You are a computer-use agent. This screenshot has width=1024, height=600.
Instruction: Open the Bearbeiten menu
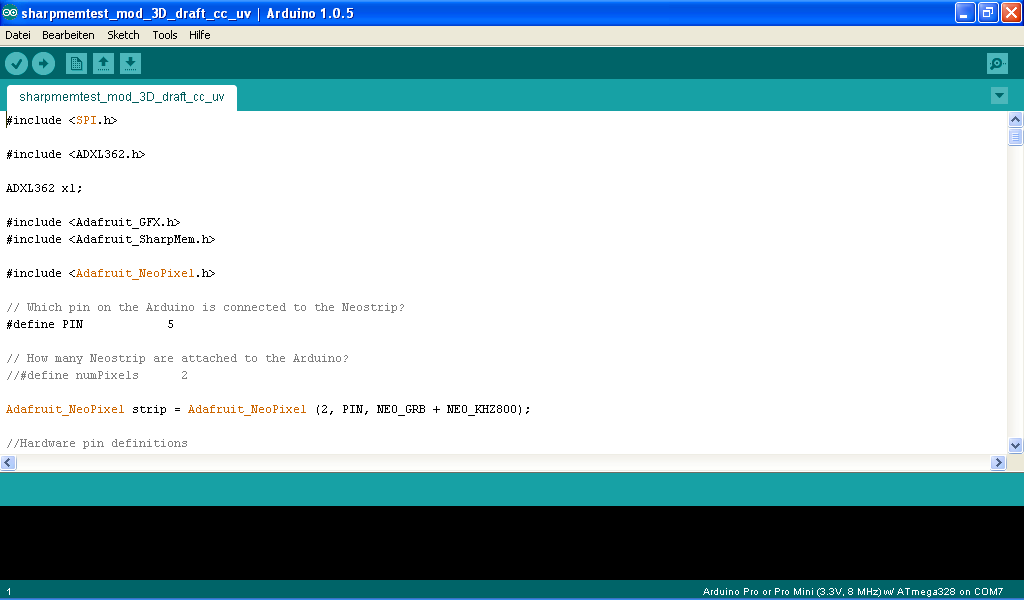pos(68,35)
